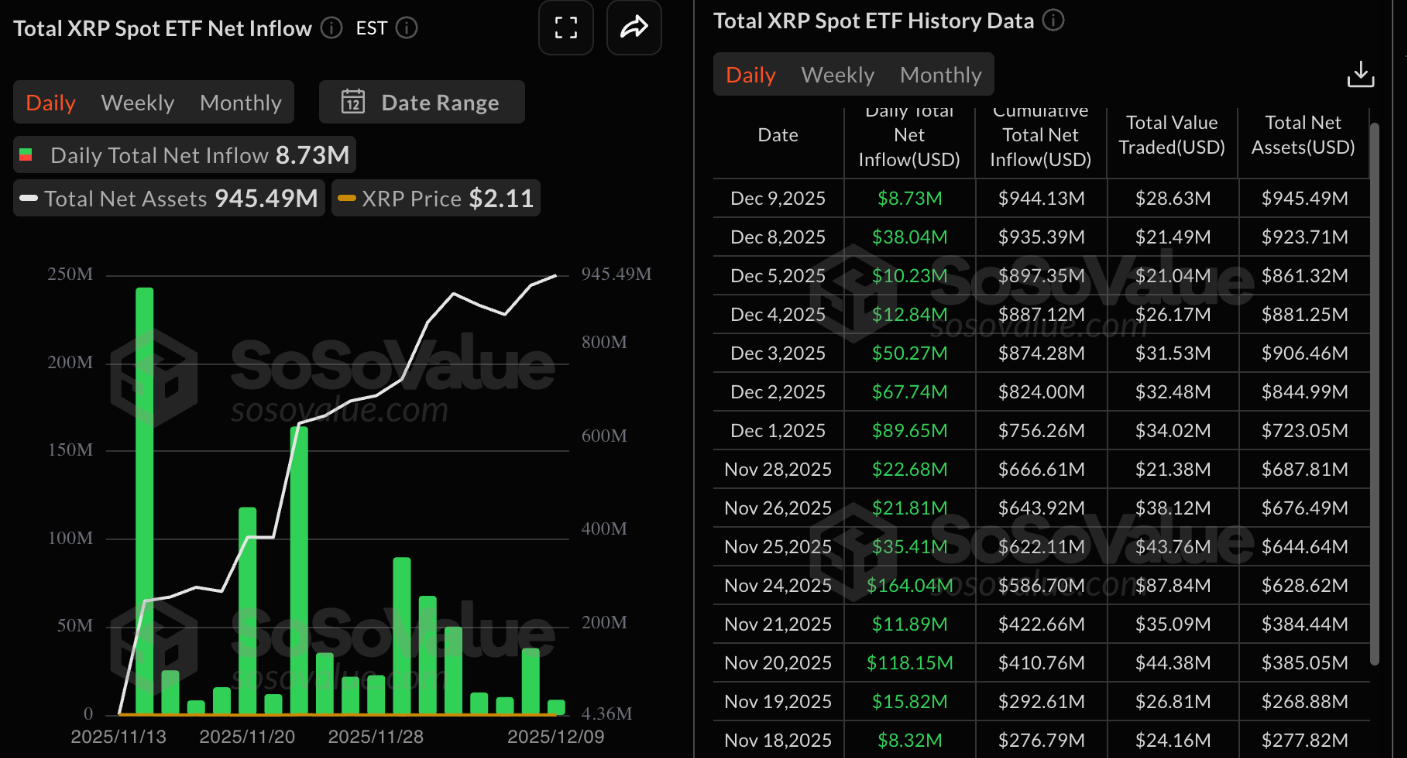Select the Dec 9,2025 table row
The height and width of the screenshot is (758, 1407).
[x=778, y=197]
